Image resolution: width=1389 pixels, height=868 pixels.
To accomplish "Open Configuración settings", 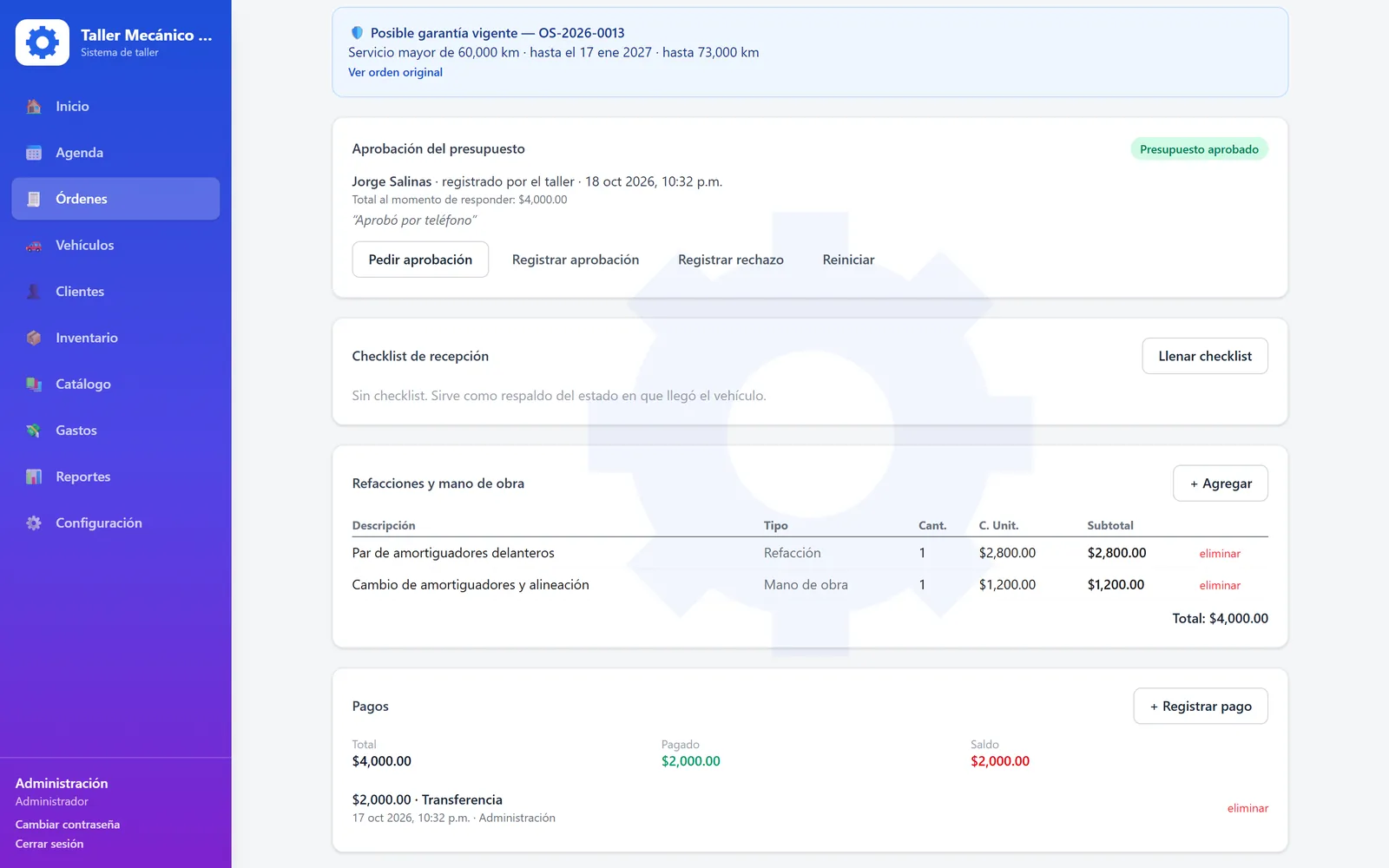I will click(x=115, y=523).
